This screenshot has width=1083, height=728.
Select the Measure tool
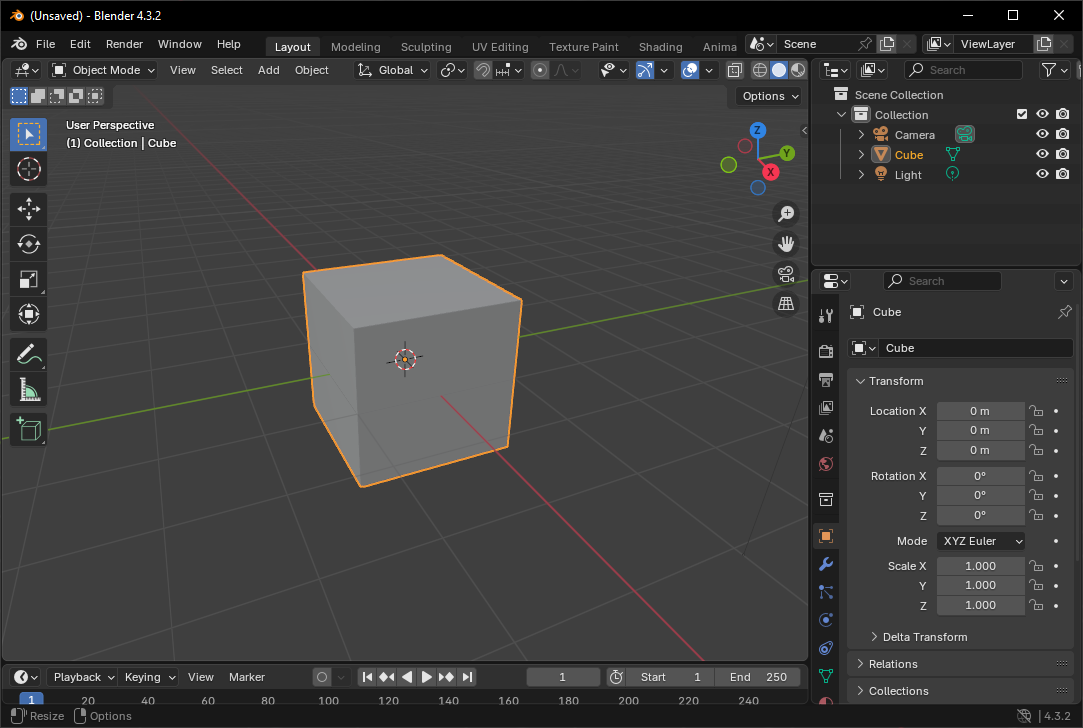coord(28,389)
